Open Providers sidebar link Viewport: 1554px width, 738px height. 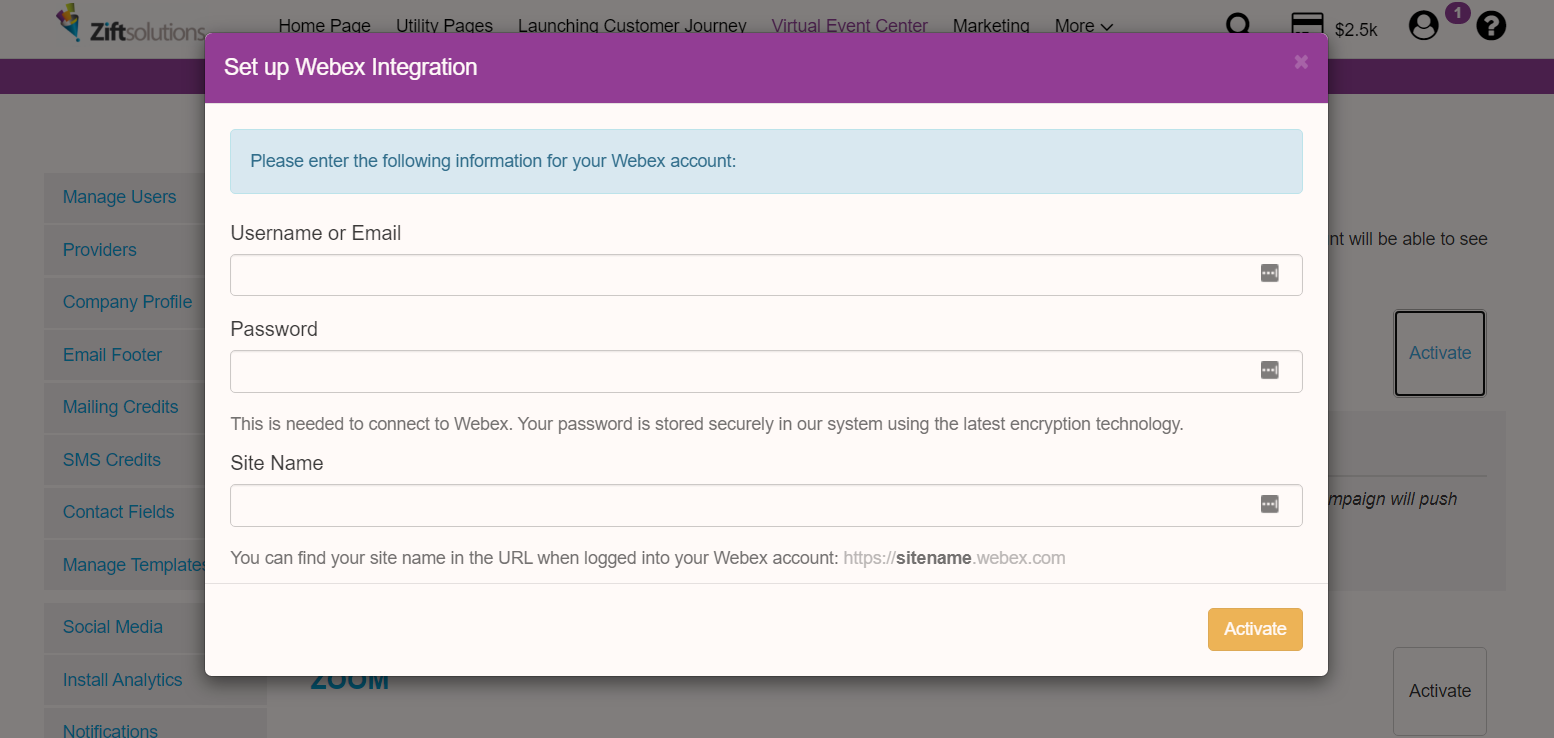pyautogui.click(x=99, y=250)
